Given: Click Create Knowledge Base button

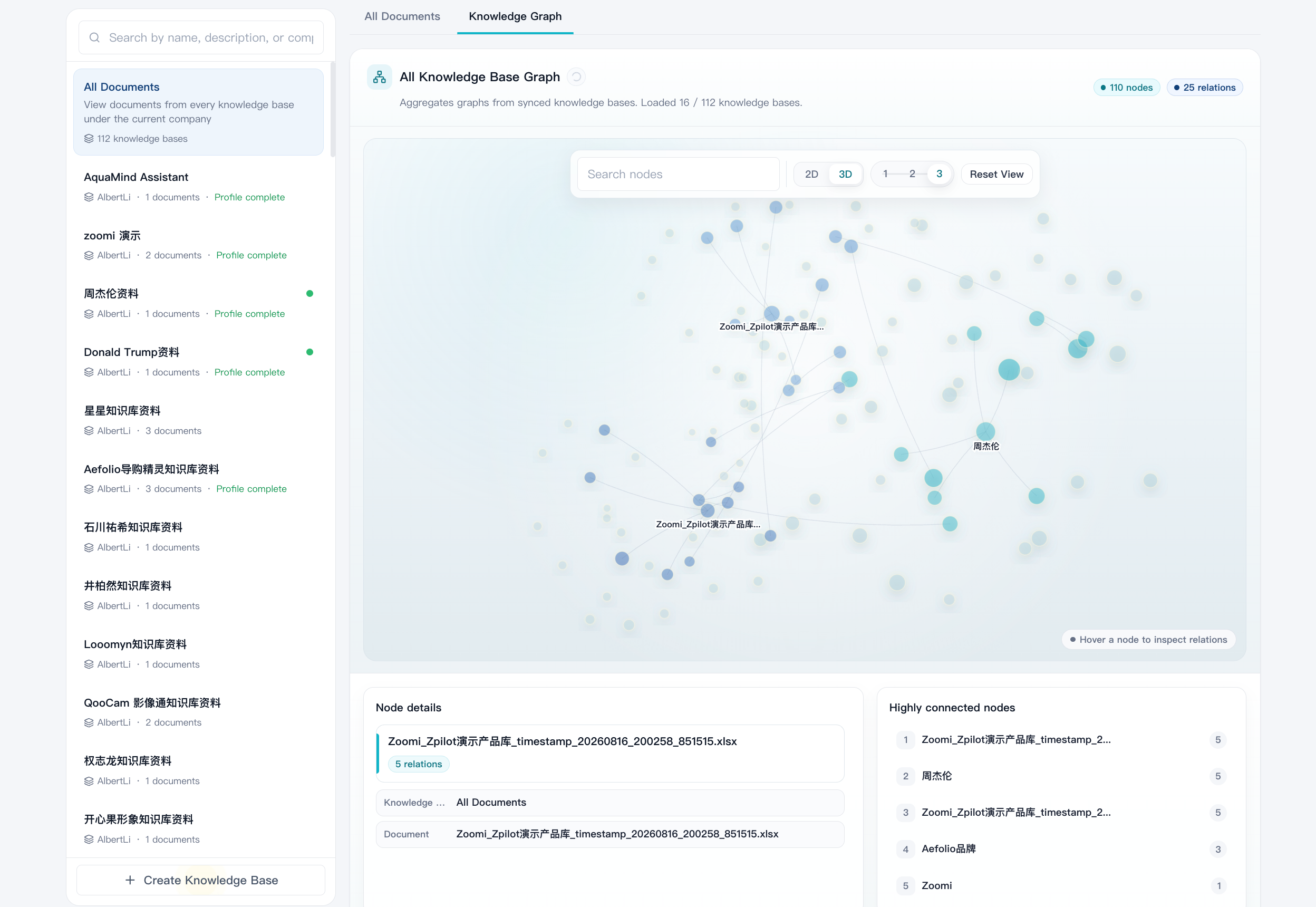Looking at the screenshot, I should pyautogui.click(x=201, y=880).
